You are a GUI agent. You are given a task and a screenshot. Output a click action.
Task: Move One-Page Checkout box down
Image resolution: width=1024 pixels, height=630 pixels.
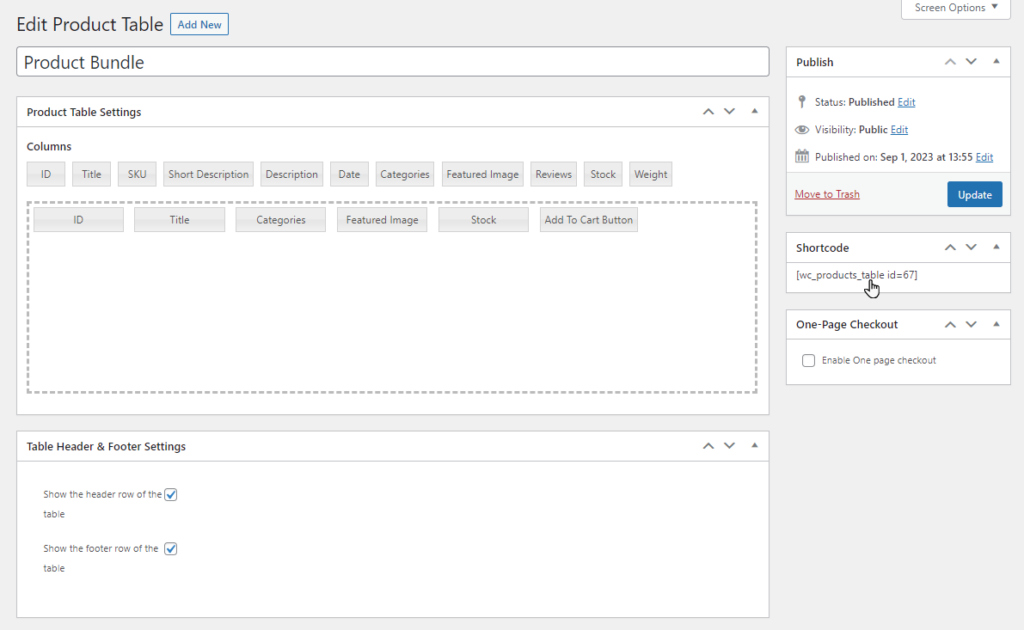971,324
